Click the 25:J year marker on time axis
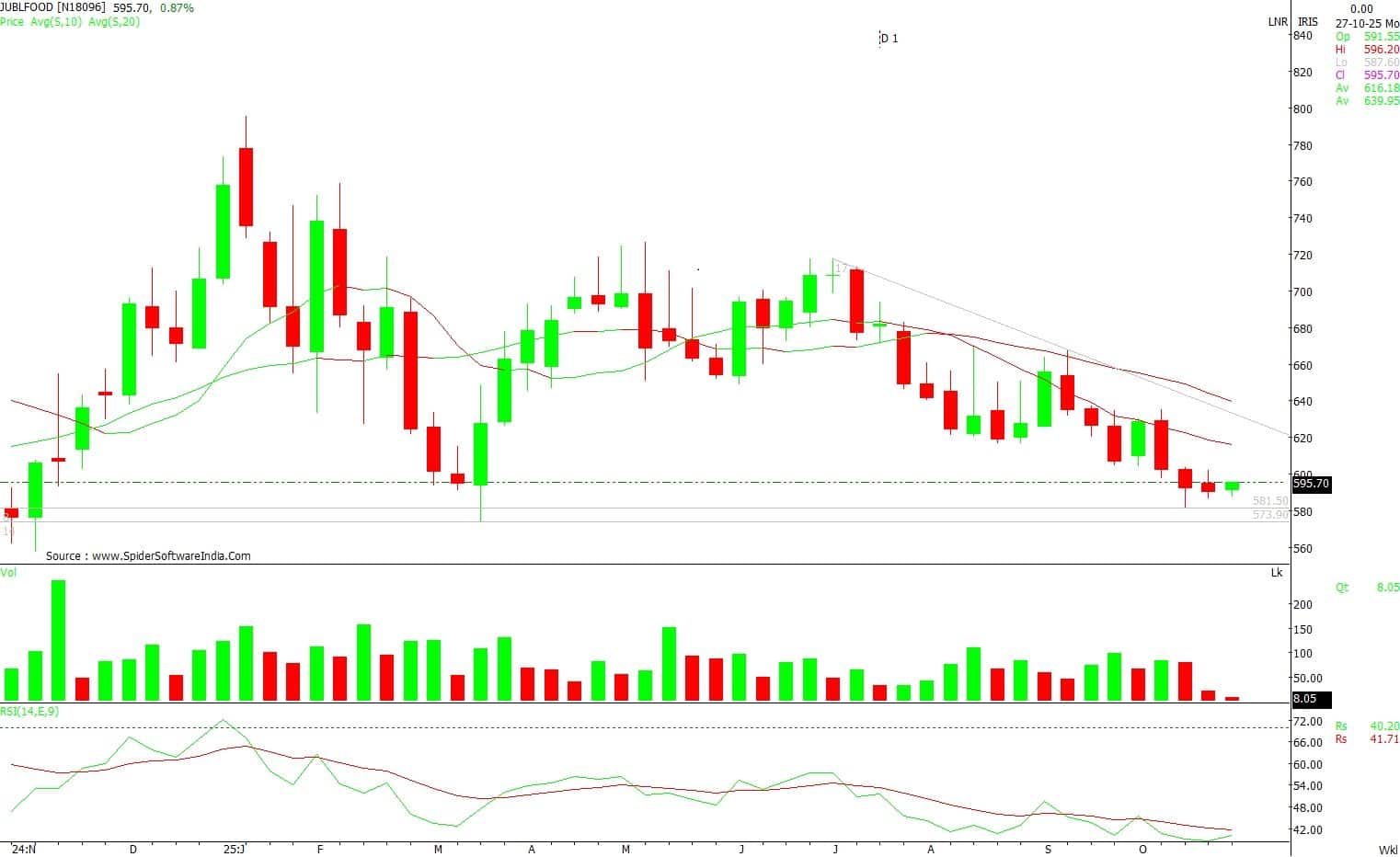Image resolution: width=1400 pixels, height=857 pixels. tap(234, 850)
